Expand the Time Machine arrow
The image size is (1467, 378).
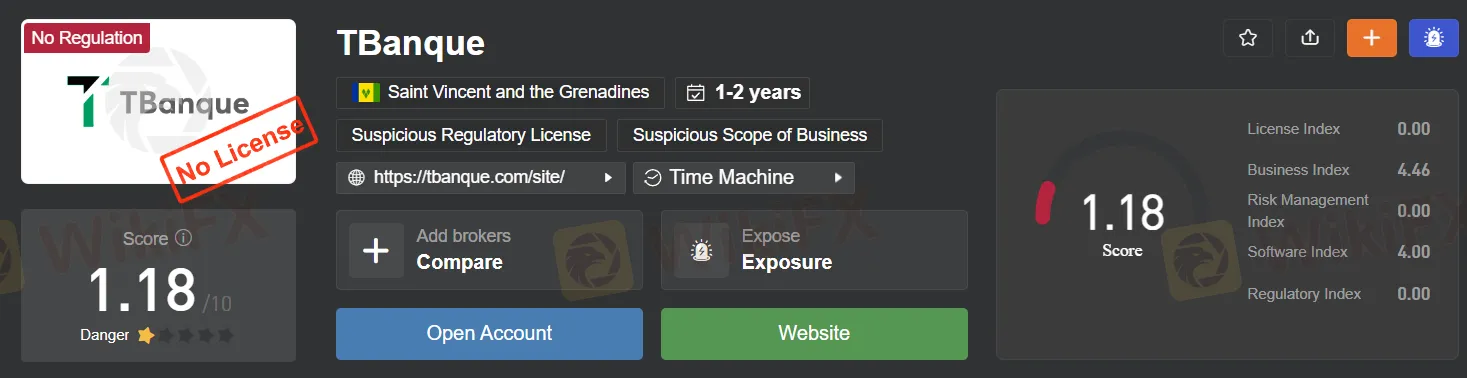coord(838,178)
